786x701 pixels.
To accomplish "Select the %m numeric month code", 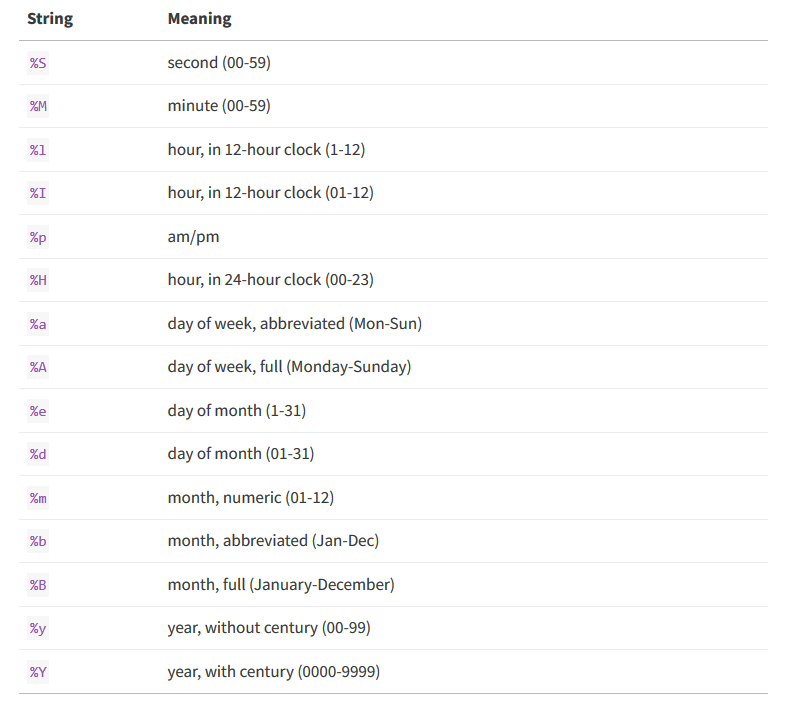I will point(38,498).
